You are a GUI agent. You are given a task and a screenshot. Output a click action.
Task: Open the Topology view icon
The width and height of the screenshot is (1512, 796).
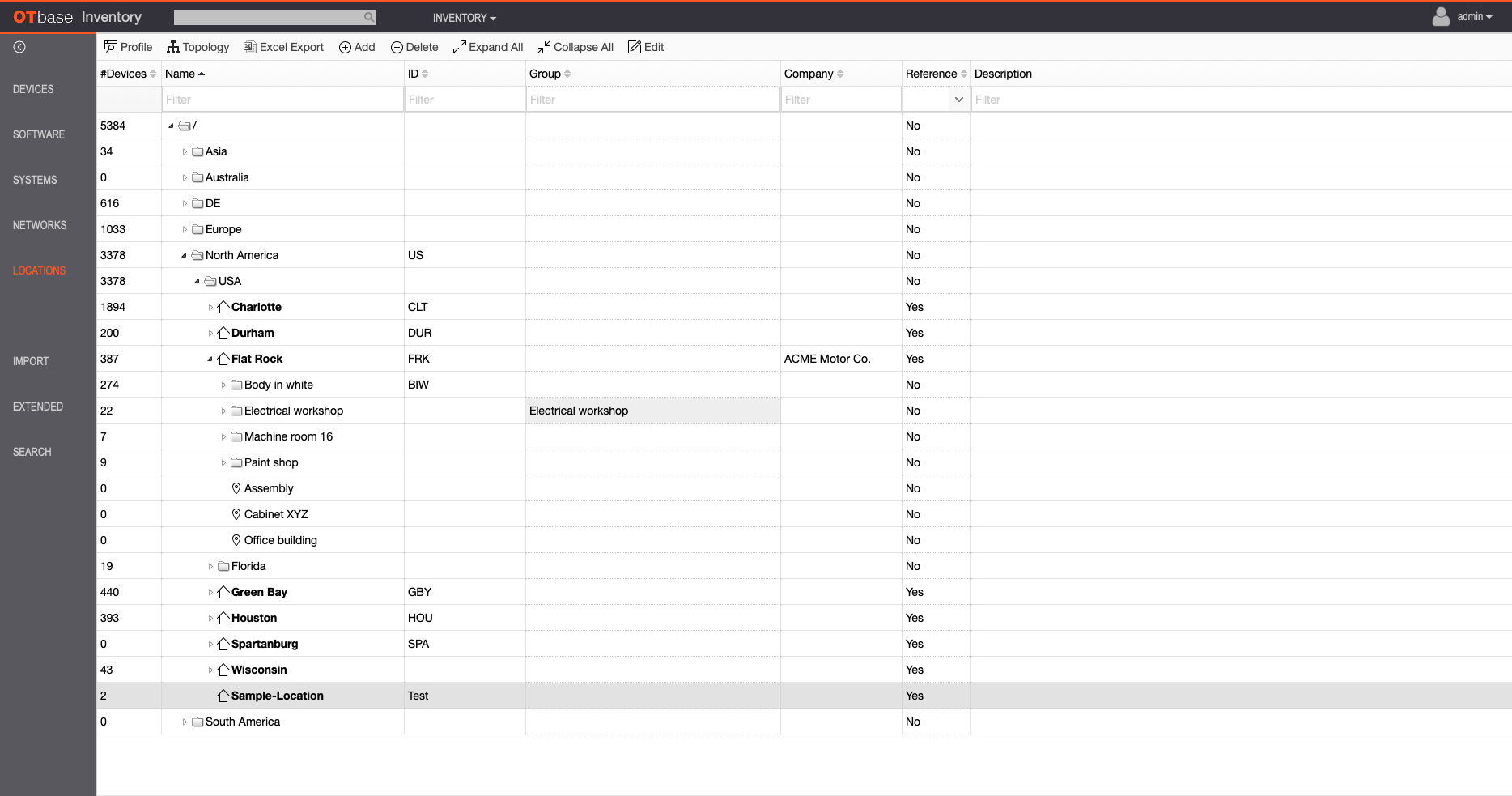(173, 47)
